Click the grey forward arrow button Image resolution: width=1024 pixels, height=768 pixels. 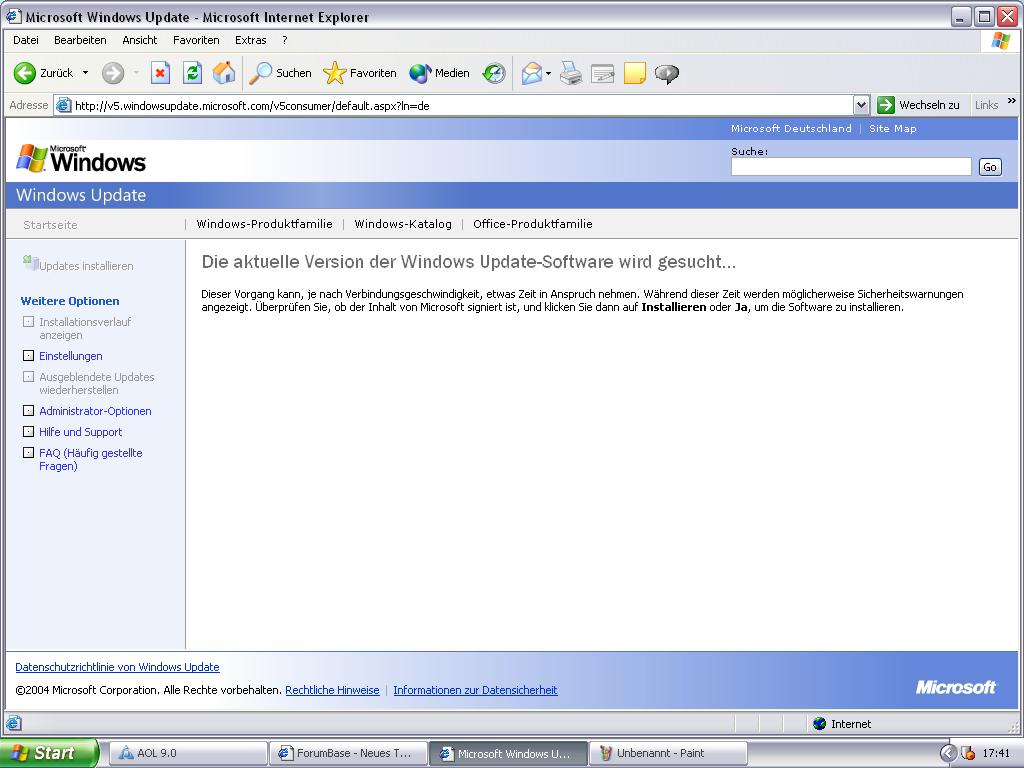click(113, 73)
